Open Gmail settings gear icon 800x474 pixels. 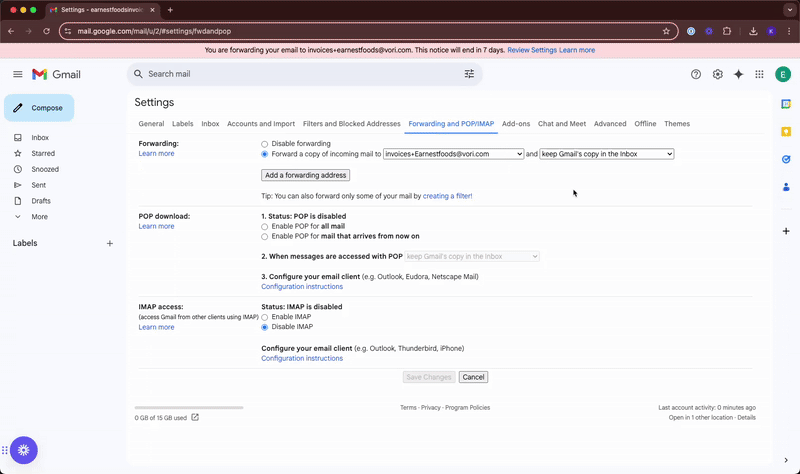click(717, 74)
